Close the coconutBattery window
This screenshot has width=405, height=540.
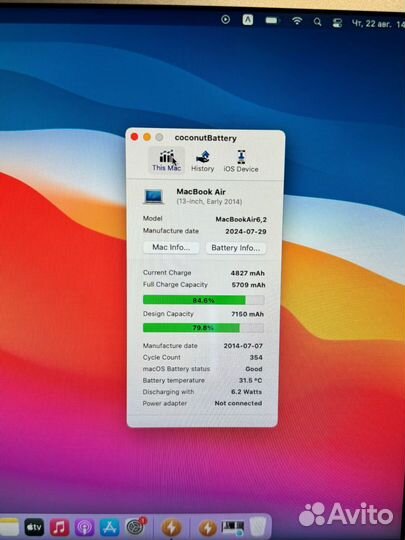pos(135,137)
